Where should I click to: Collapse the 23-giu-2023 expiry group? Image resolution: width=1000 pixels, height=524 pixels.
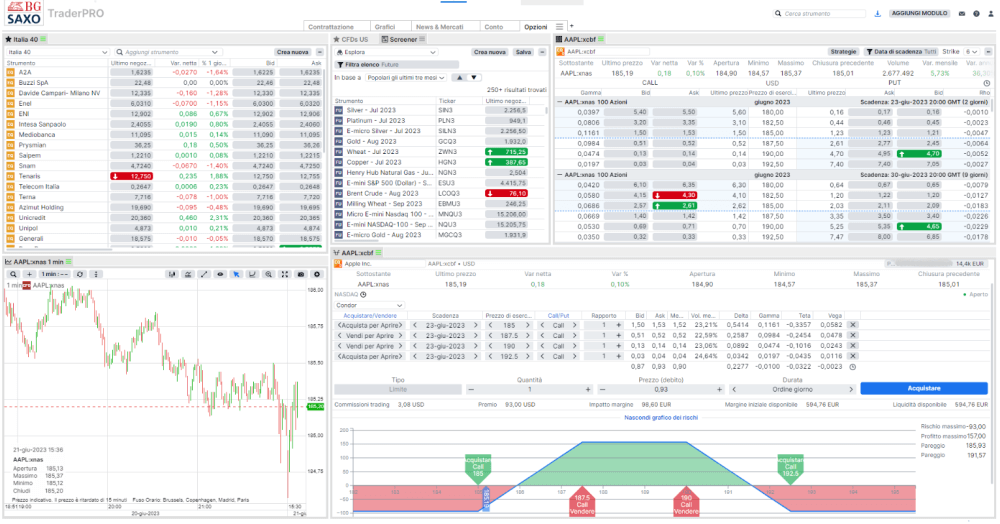(560, 102)
